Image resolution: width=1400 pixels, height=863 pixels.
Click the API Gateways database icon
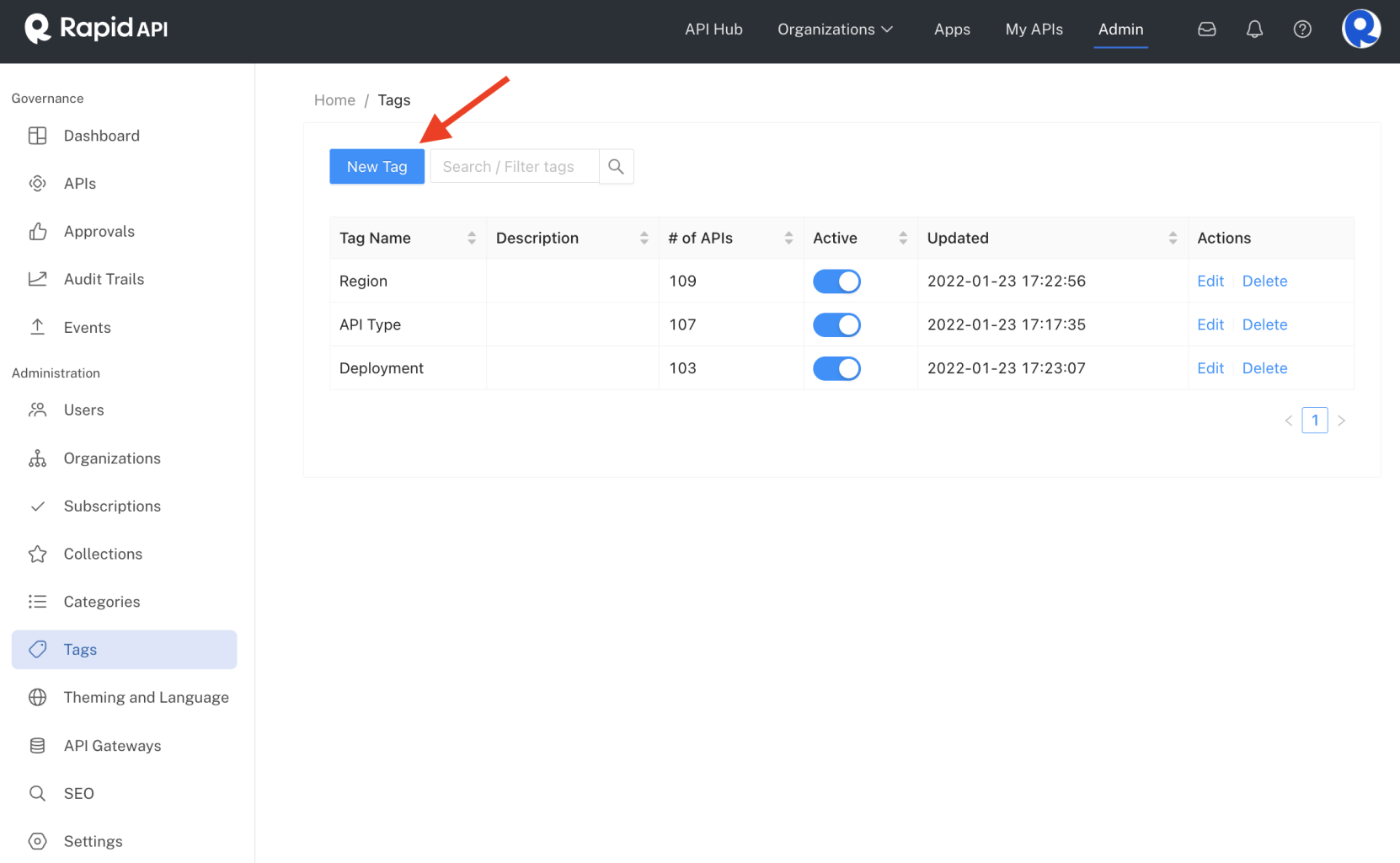coord(37,746)
